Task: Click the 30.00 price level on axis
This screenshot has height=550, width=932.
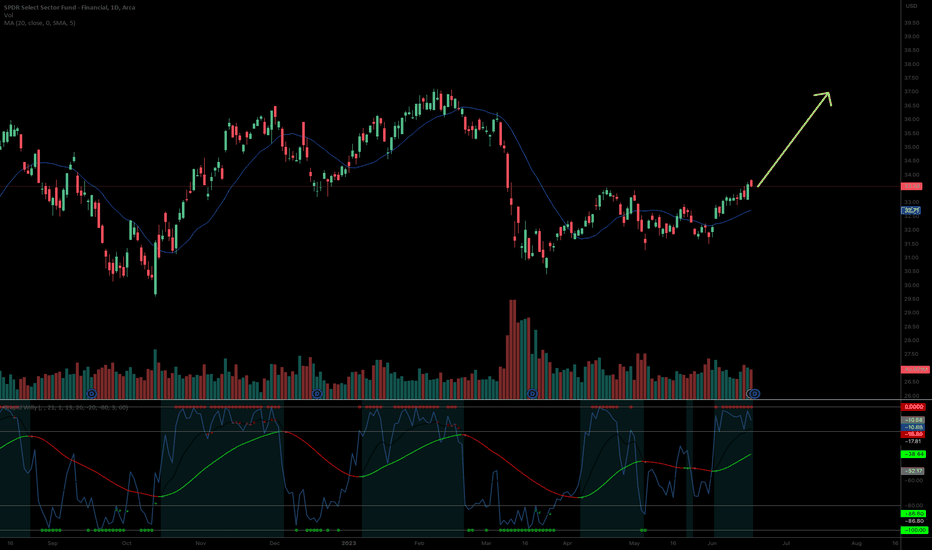Action: (911, 285)
